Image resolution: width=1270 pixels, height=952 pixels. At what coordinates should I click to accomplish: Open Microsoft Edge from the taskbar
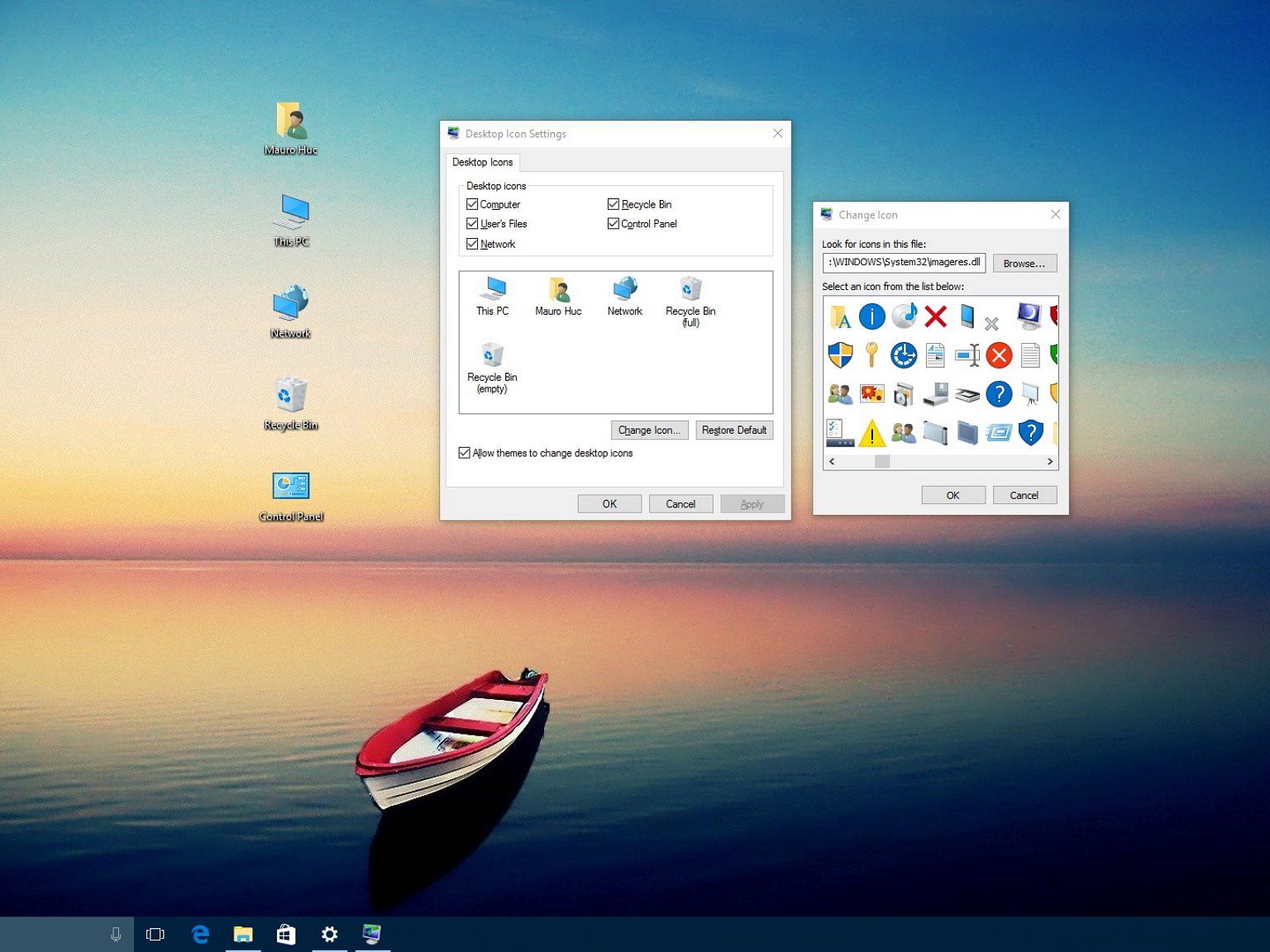point(200,934)
